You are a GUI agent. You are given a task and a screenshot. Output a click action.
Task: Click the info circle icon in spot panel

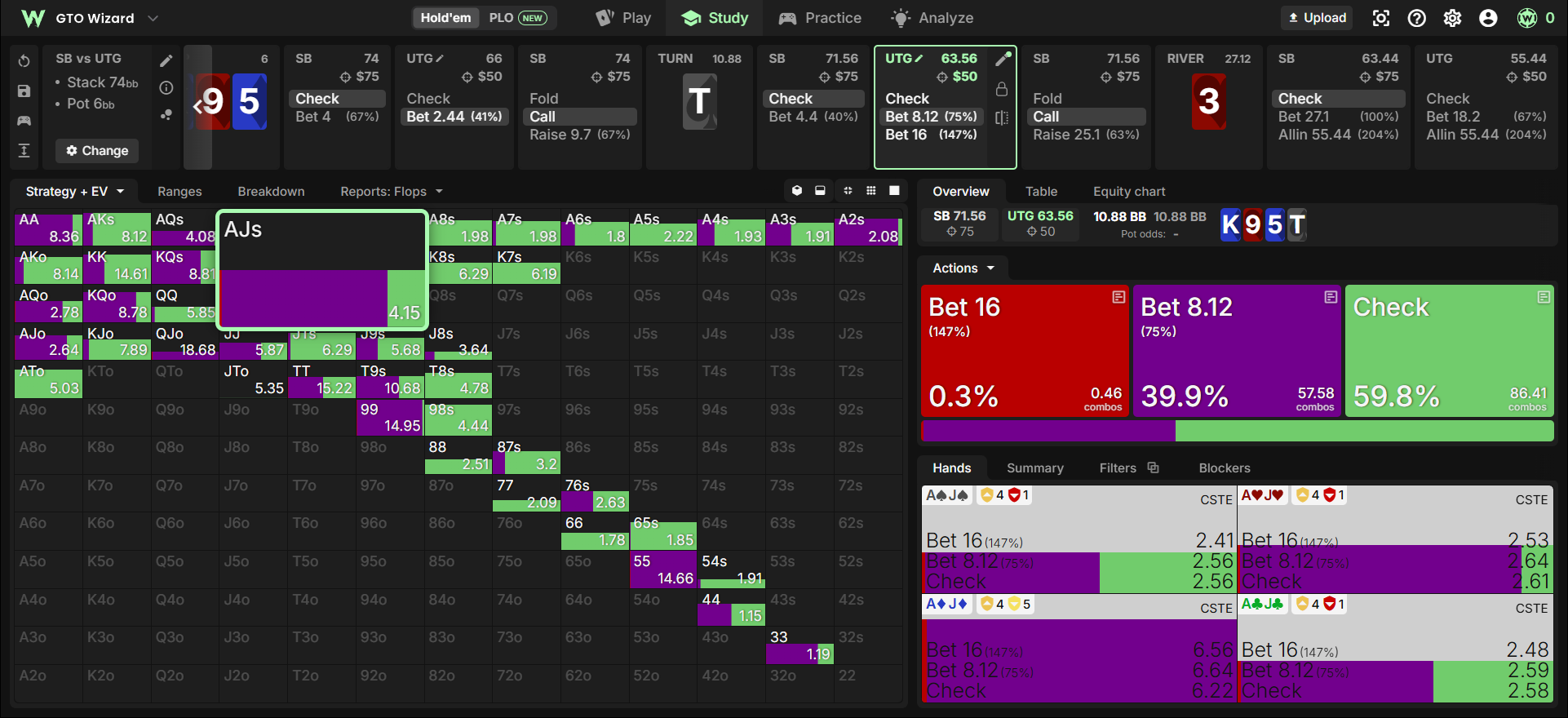(x=166, y=87)
